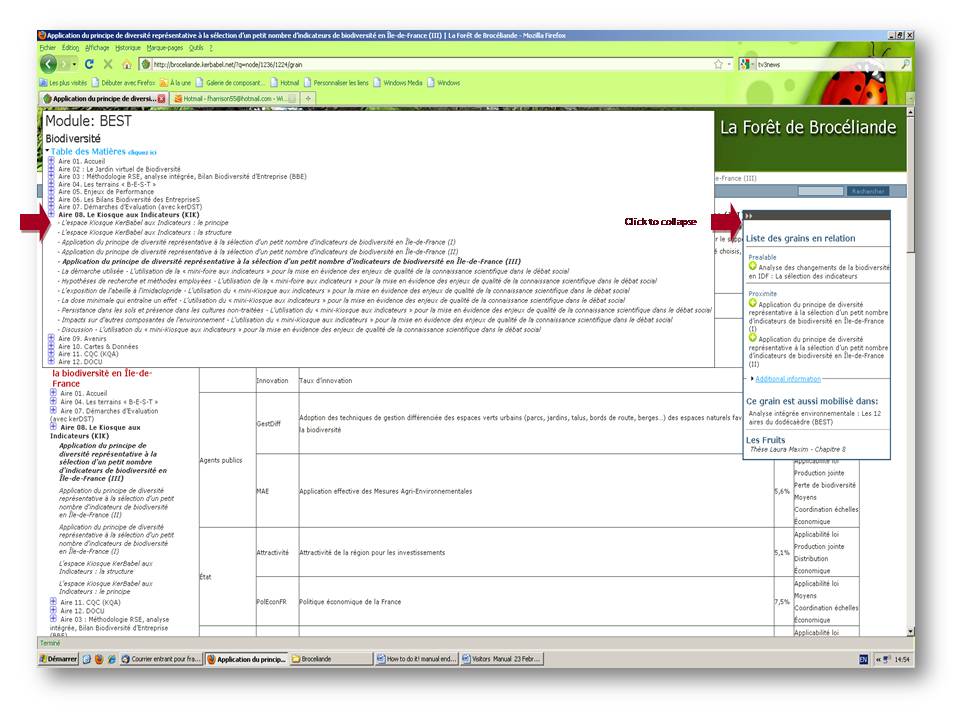
Task: Click the site search input field
Action: pyautogui.click(x=820, y=192)
